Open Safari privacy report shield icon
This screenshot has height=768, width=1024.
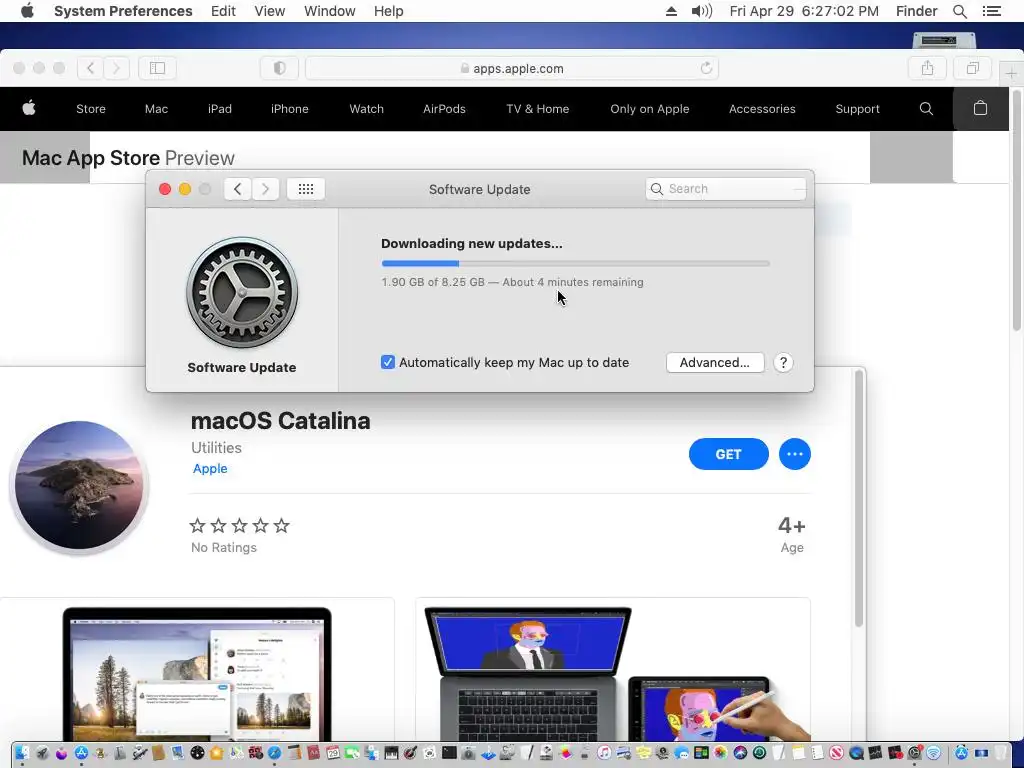[x=280, y=68]
